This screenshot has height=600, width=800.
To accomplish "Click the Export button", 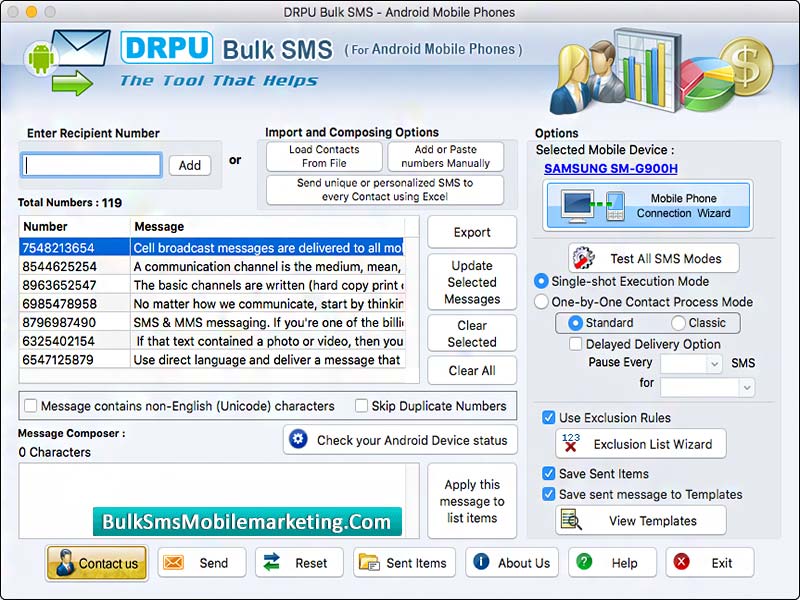I will pyautogui.click(x=472, y=232).
